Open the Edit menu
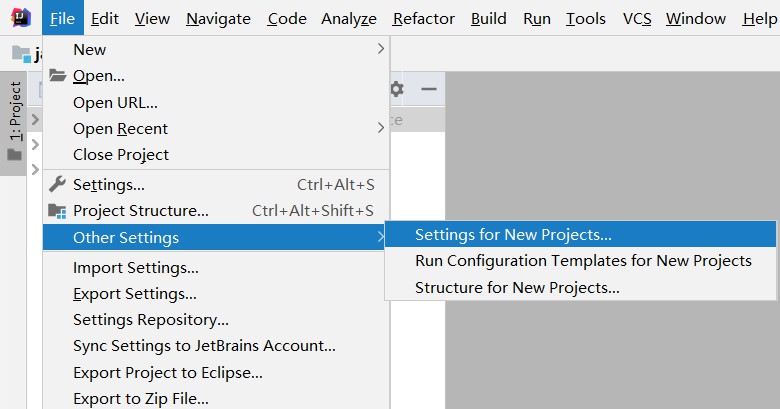 (x=104, y=18)
